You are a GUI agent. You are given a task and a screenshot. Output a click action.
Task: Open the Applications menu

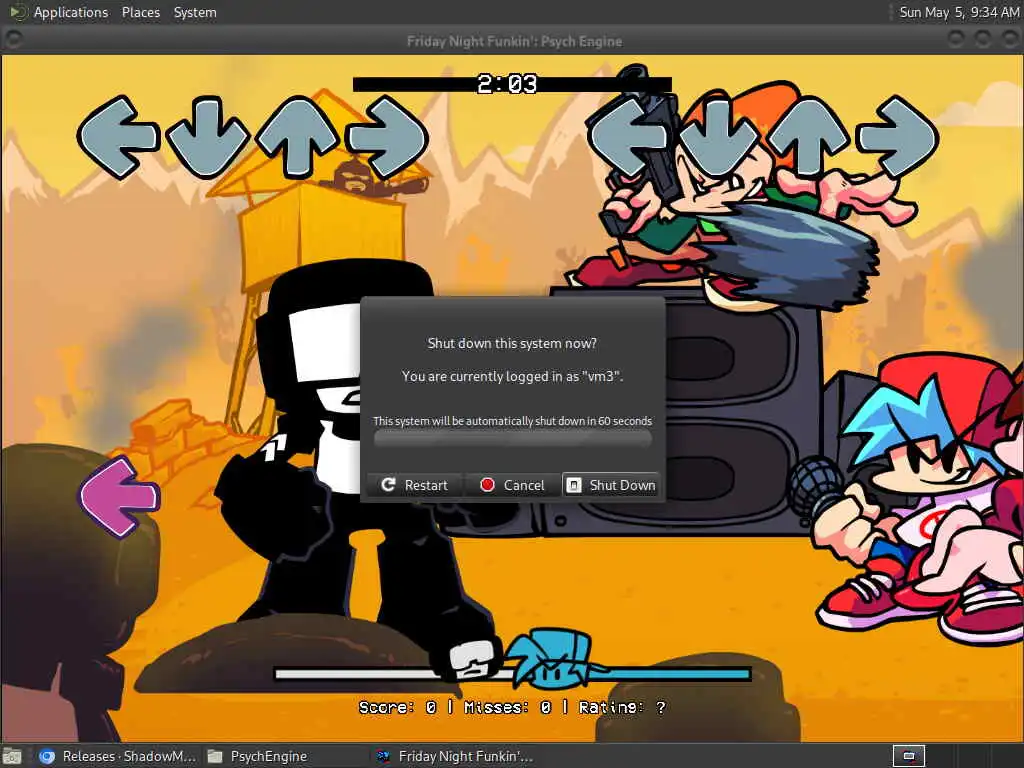click(x=71, y=12)
